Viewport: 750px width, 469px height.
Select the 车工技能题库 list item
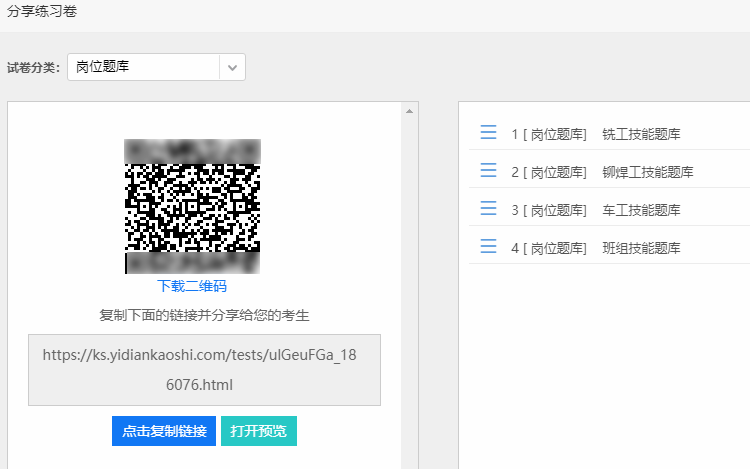(609, 208)
